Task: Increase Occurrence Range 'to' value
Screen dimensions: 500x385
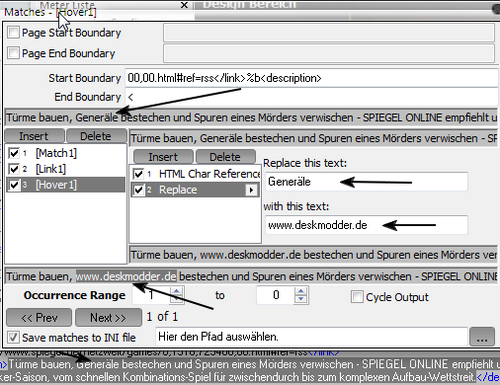Action: (301, 291)
